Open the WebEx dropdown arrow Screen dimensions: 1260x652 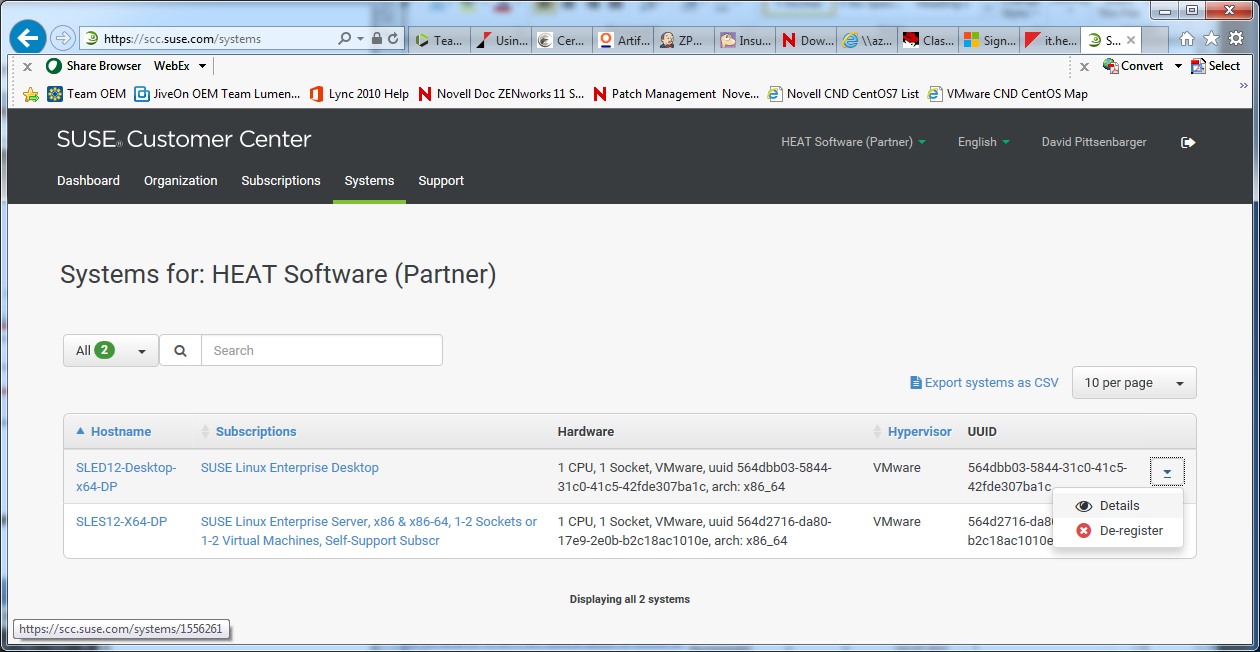click(203, 66)
